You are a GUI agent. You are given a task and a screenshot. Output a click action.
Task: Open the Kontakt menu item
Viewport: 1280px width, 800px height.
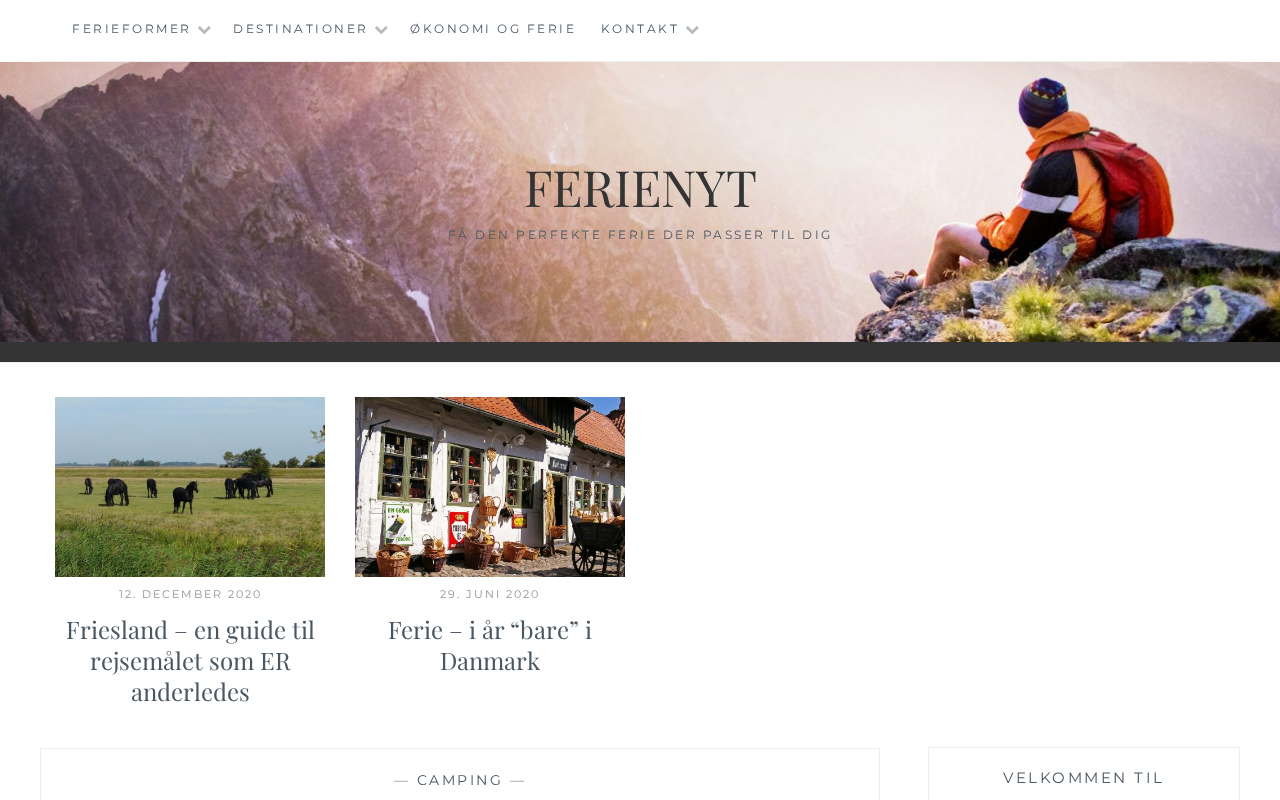pyautogui.click(x=640, y=29)
